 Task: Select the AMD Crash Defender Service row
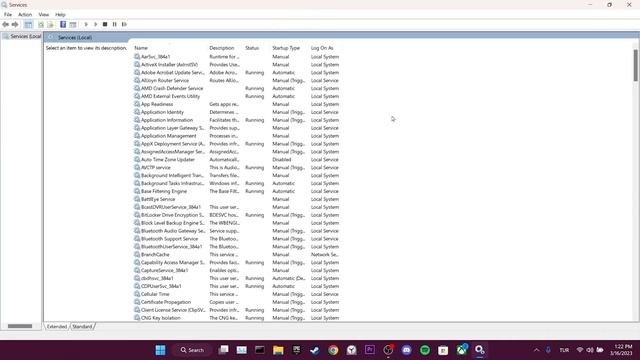237,88
